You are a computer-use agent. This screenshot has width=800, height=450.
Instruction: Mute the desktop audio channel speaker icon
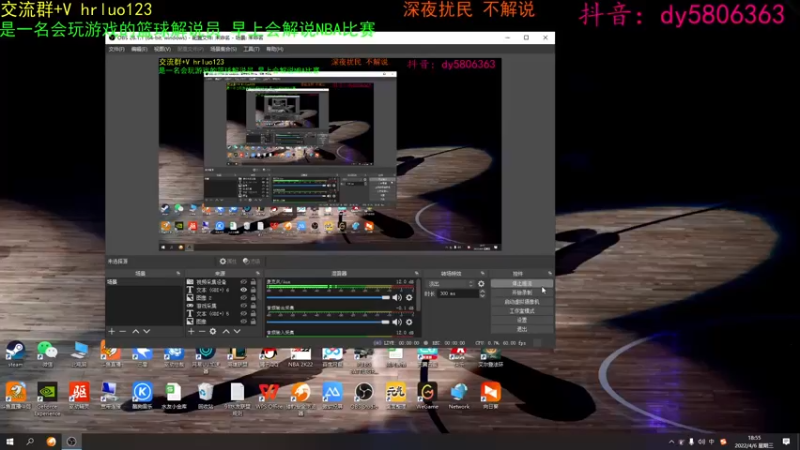click(x=397, y=322)
